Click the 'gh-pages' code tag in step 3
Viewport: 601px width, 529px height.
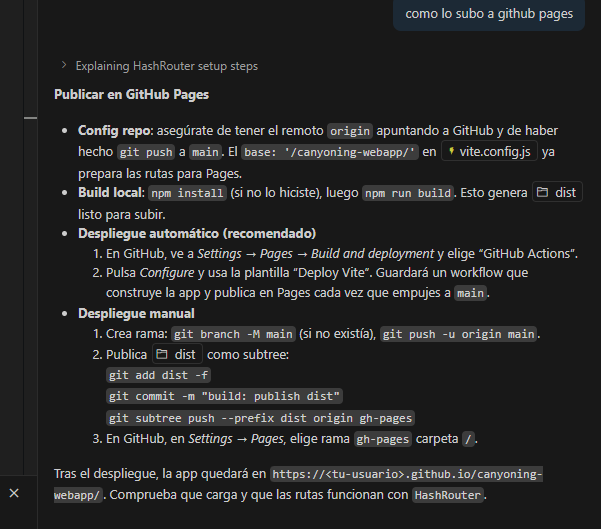coord(380,438)
